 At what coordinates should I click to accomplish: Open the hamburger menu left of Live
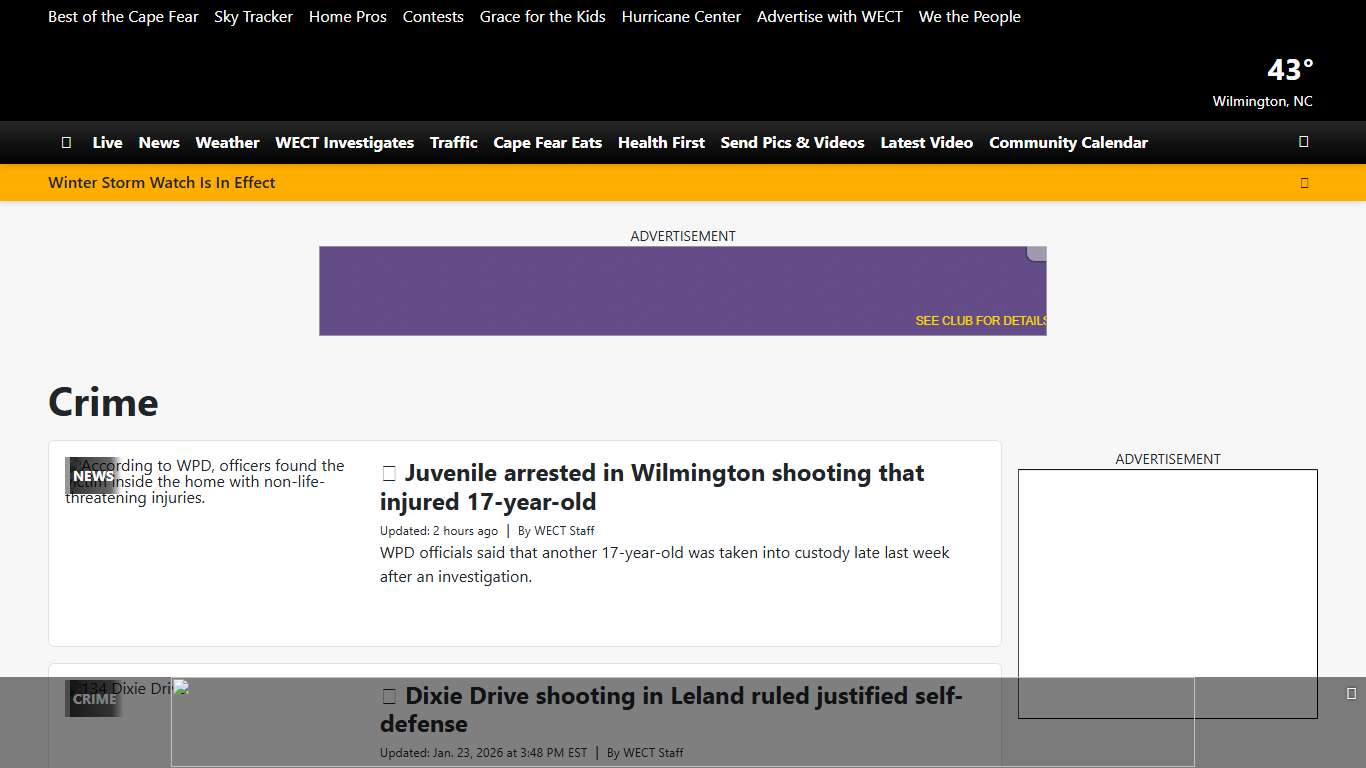(x=66, y=143)
